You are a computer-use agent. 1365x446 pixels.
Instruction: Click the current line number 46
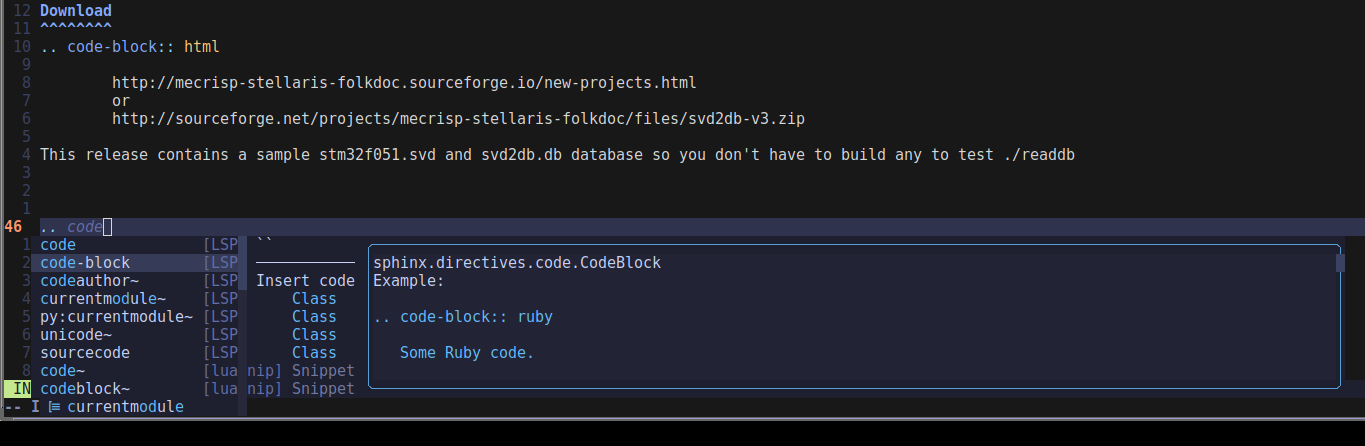pyautogui.click(x=14, y=227)
